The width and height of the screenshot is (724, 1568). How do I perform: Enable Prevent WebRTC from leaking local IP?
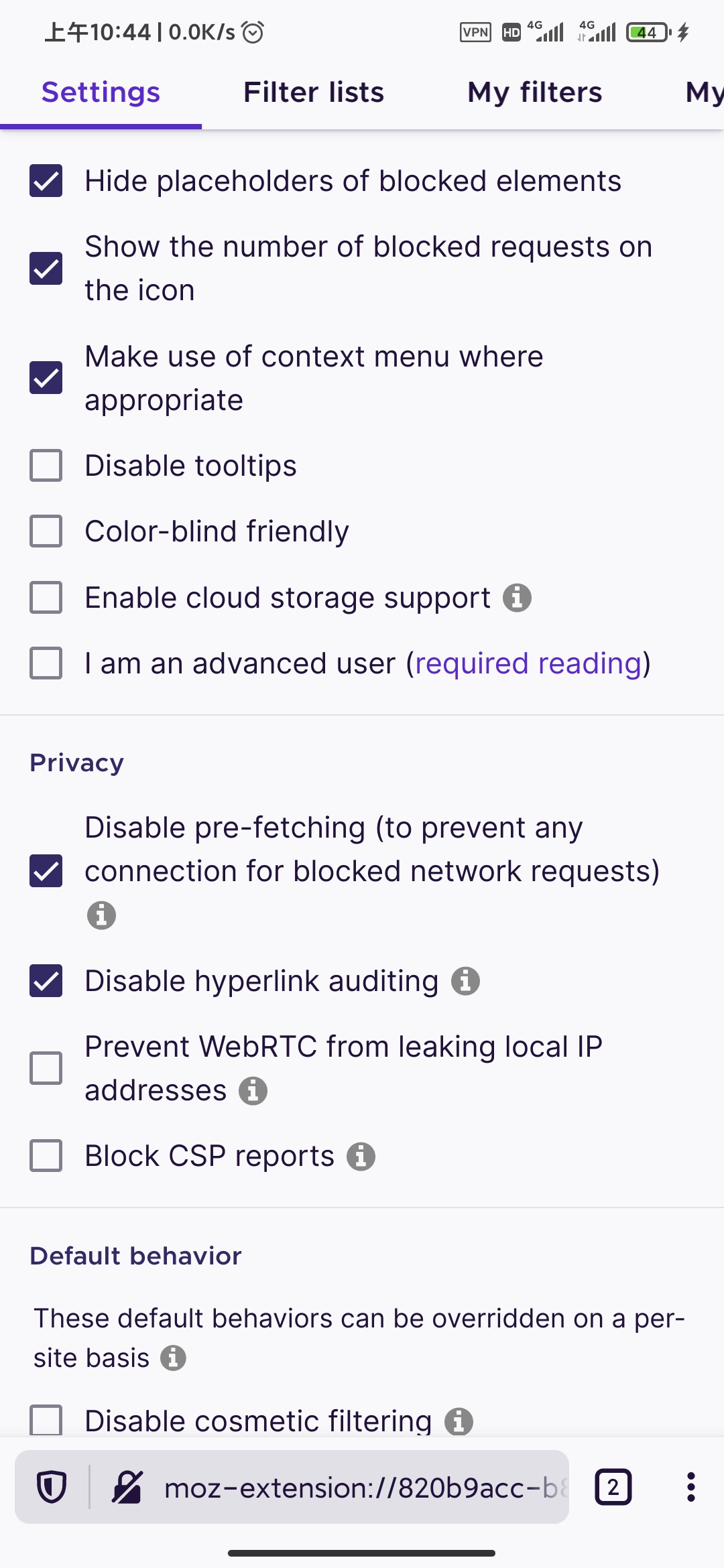(x=46, y=1068)
